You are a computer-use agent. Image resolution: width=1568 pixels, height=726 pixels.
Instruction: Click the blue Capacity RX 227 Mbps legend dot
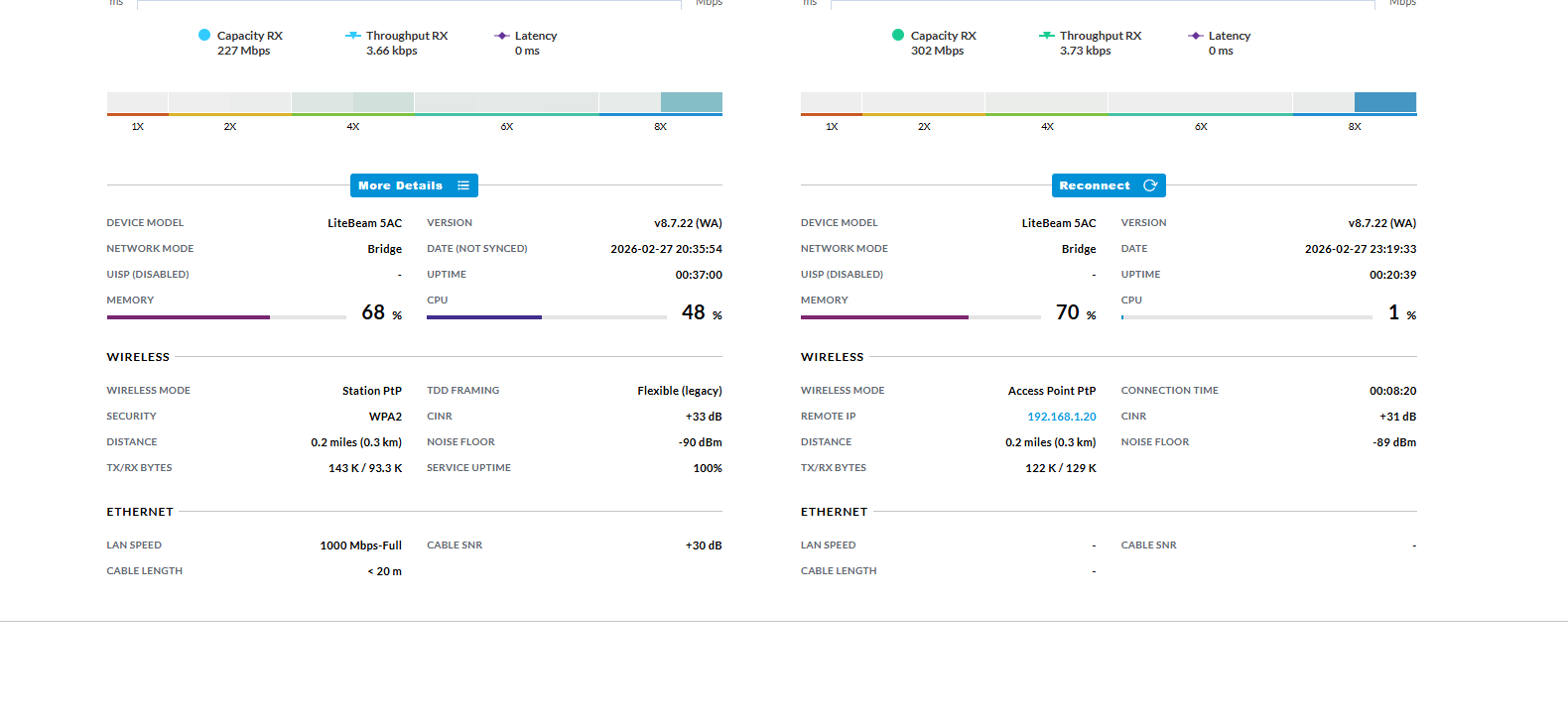204,35
